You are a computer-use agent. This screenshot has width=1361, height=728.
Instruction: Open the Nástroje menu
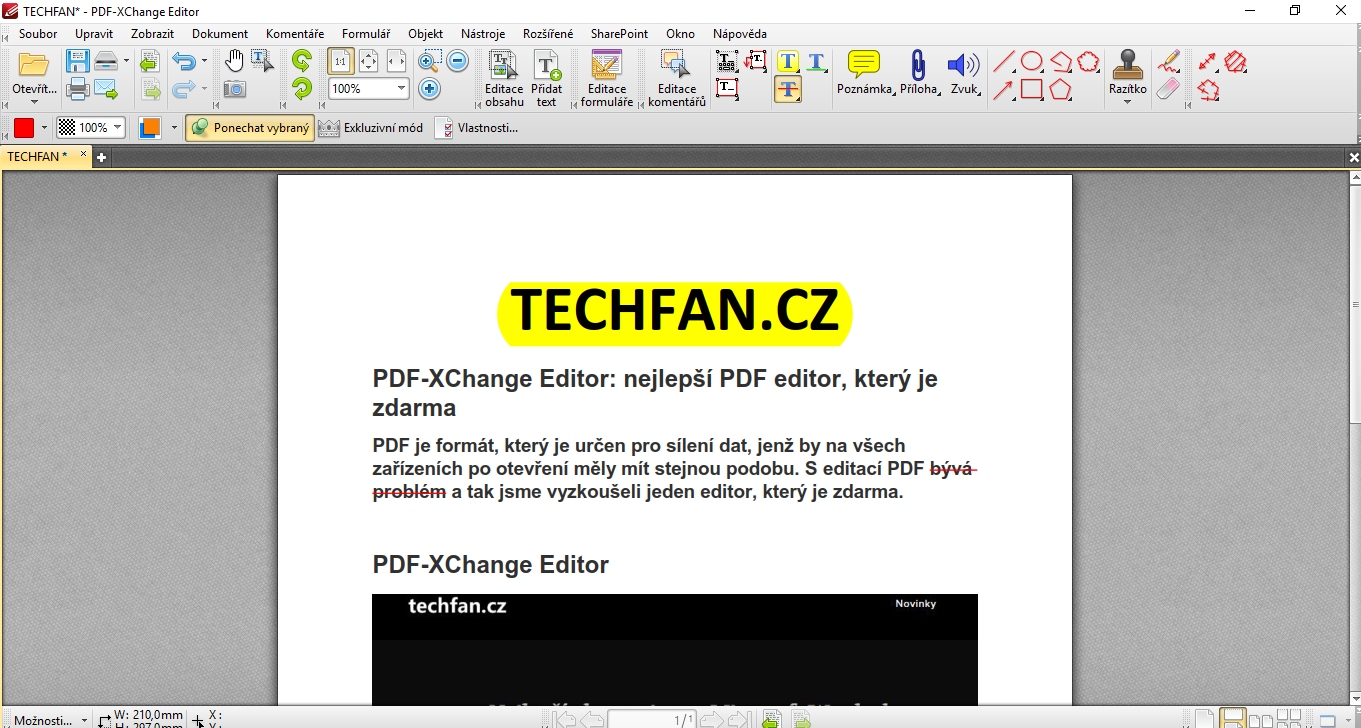(x=483, y=34)
